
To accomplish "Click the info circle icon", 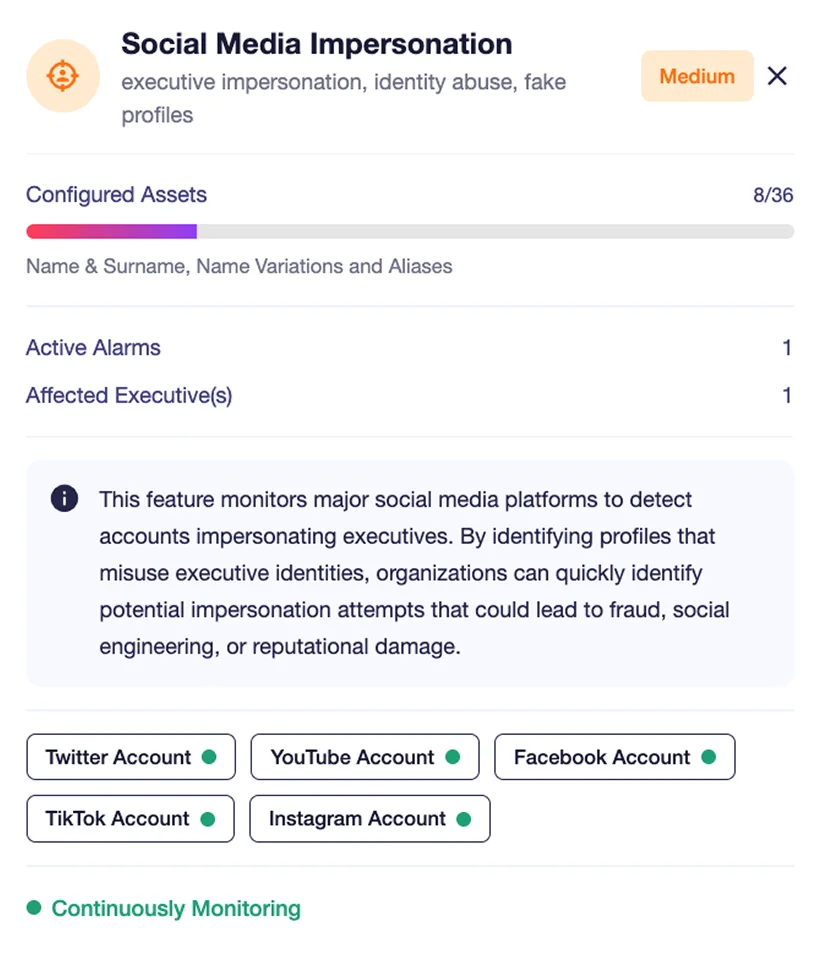I will [x=65, y=499].
